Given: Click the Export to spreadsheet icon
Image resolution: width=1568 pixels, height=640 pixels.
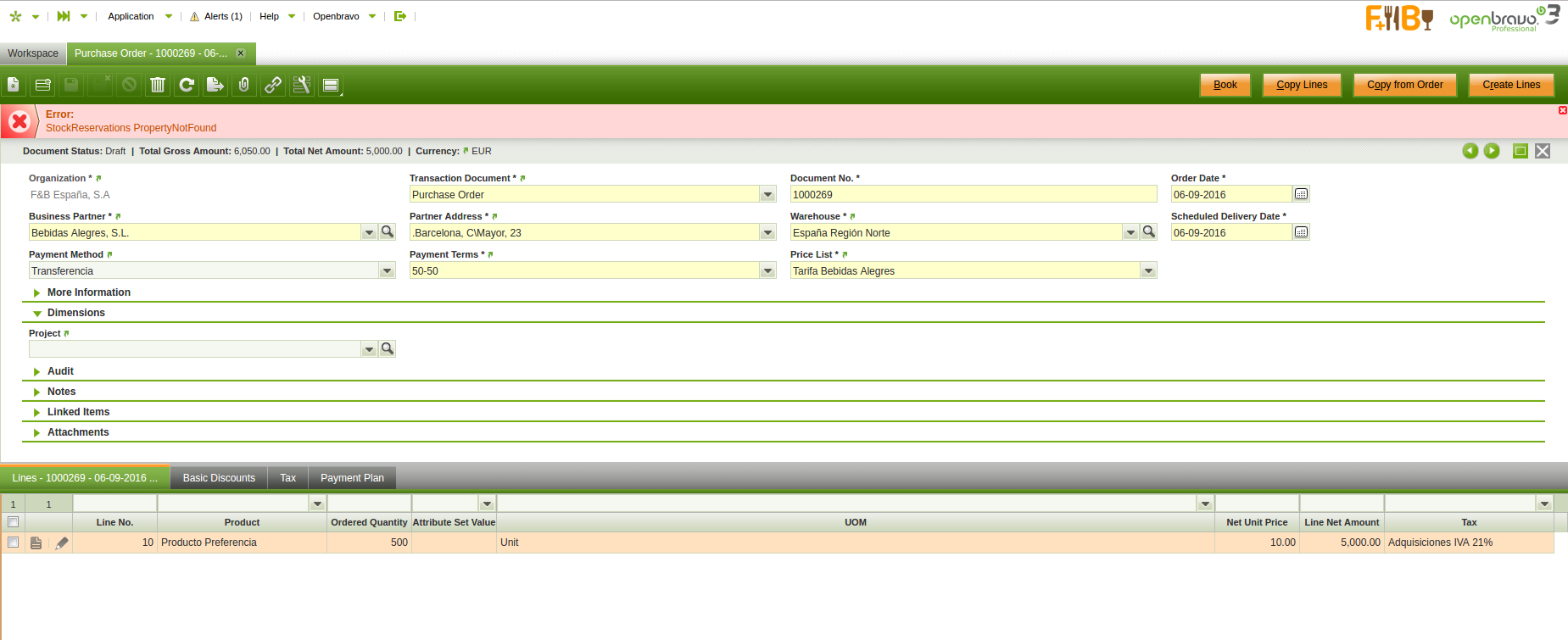Looking at the screenshot, I should tap(215, 85).
